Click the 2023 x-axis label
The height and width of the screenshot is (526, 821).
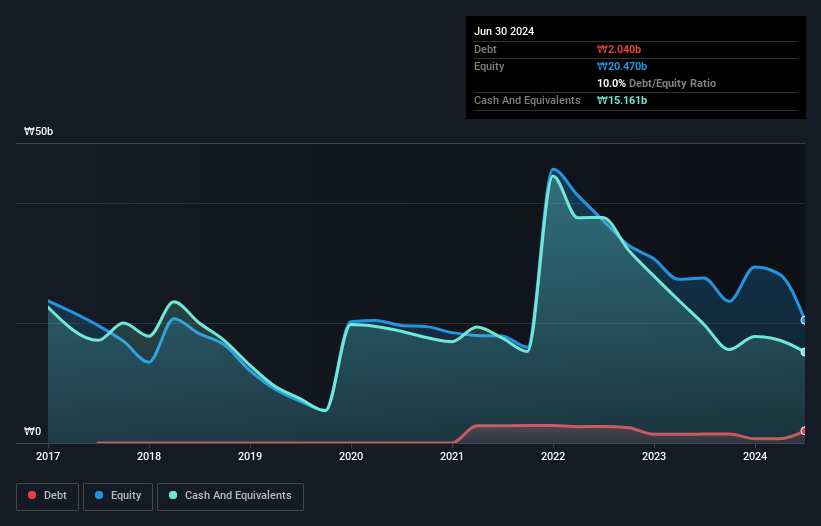pyautogui.click(x=654, y=456)
